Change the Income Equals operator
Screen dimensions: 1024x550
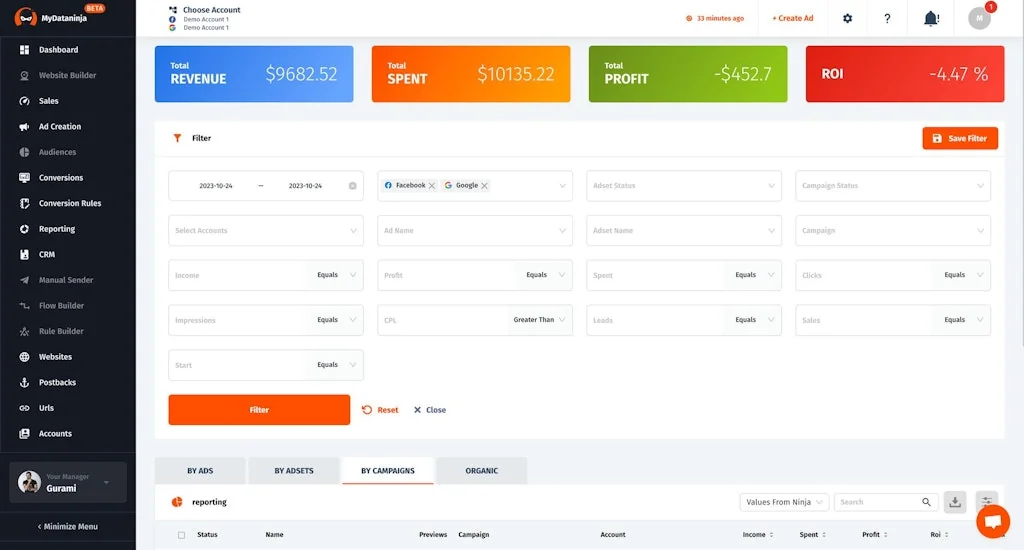click(x=336, y=275)
